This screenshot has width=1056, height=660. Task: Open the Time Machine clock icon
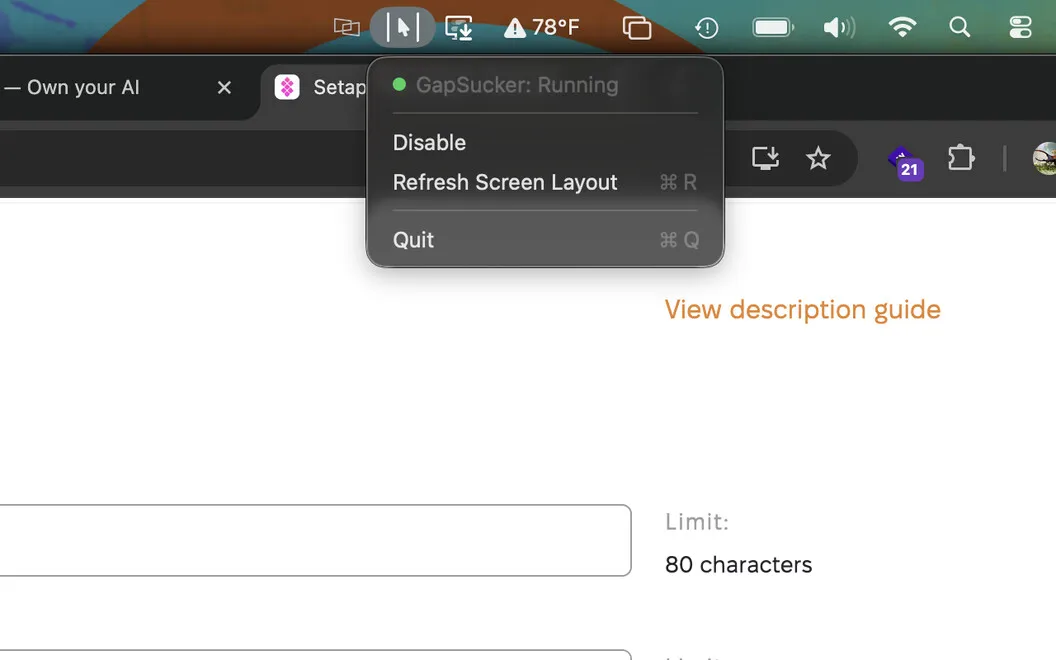[706, 28]
